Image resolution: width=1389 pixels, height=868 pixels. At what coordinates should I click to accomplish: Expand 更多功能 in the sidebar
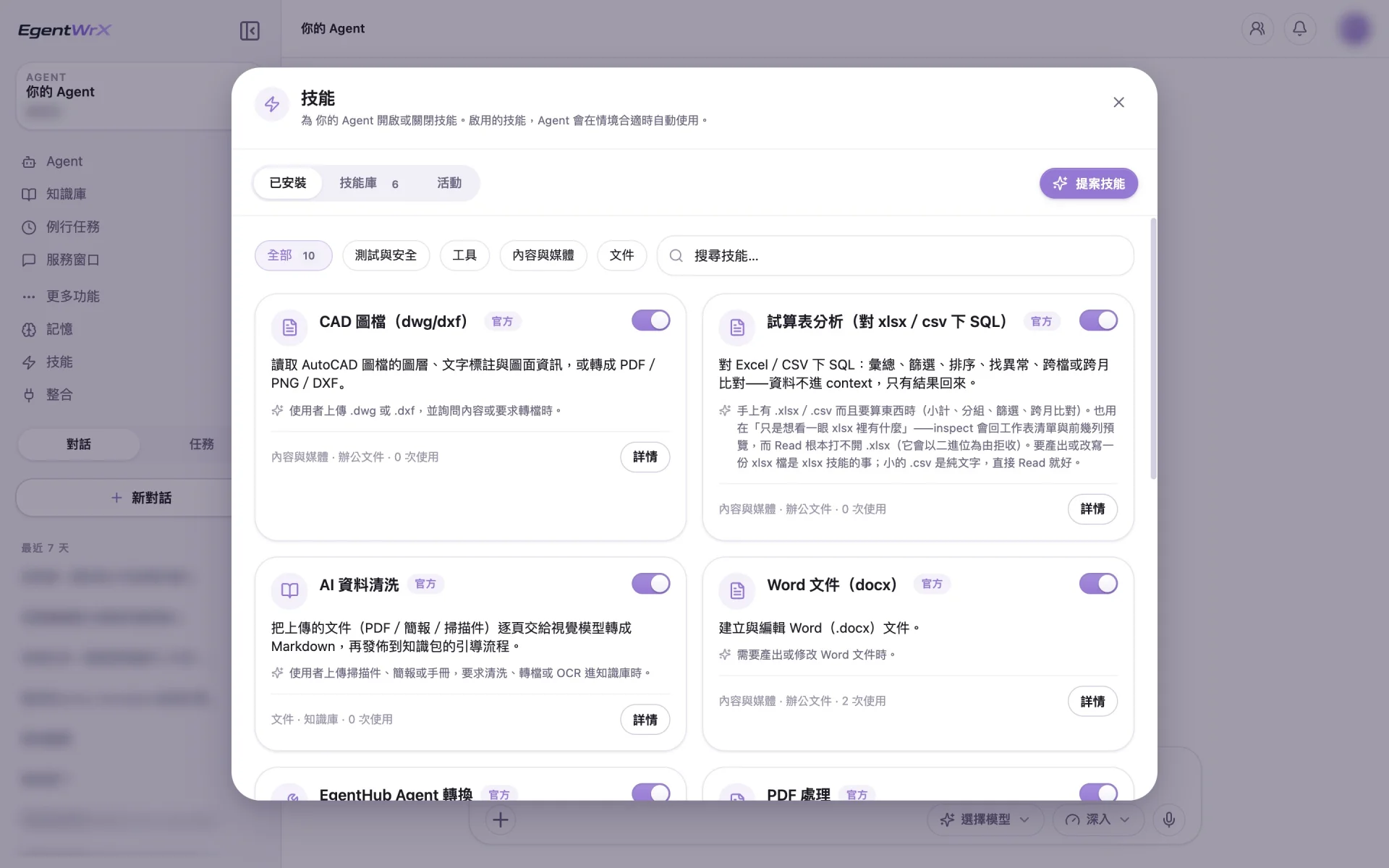click(61, 297)
